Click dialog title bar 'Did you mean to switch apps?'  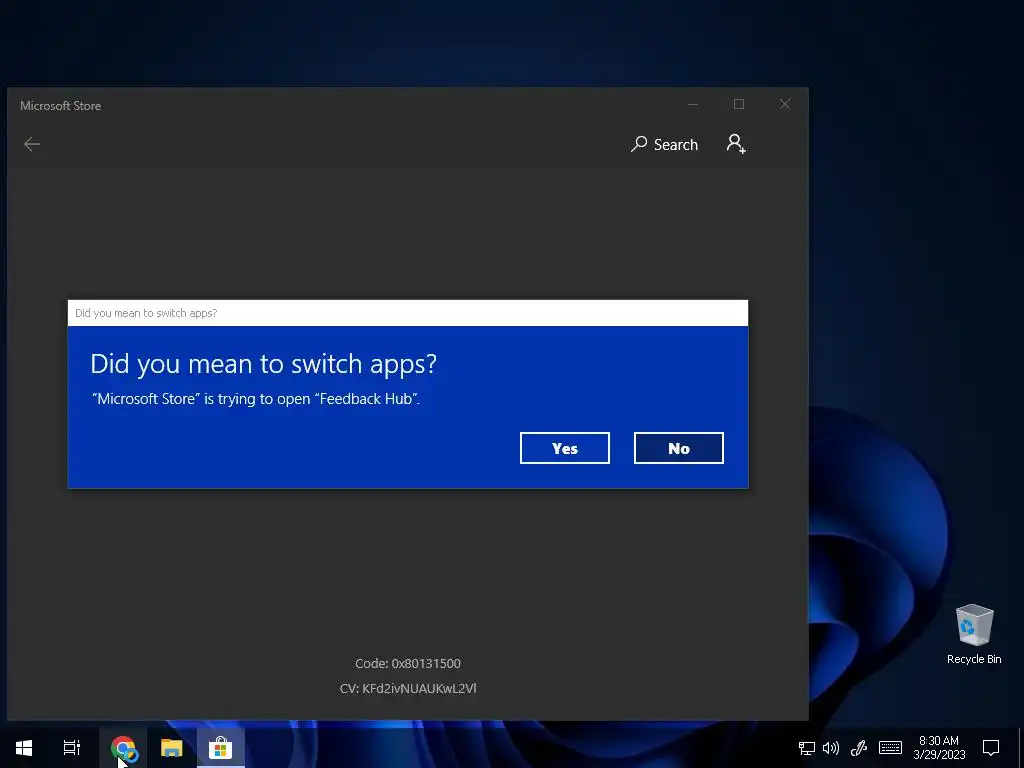408,313
